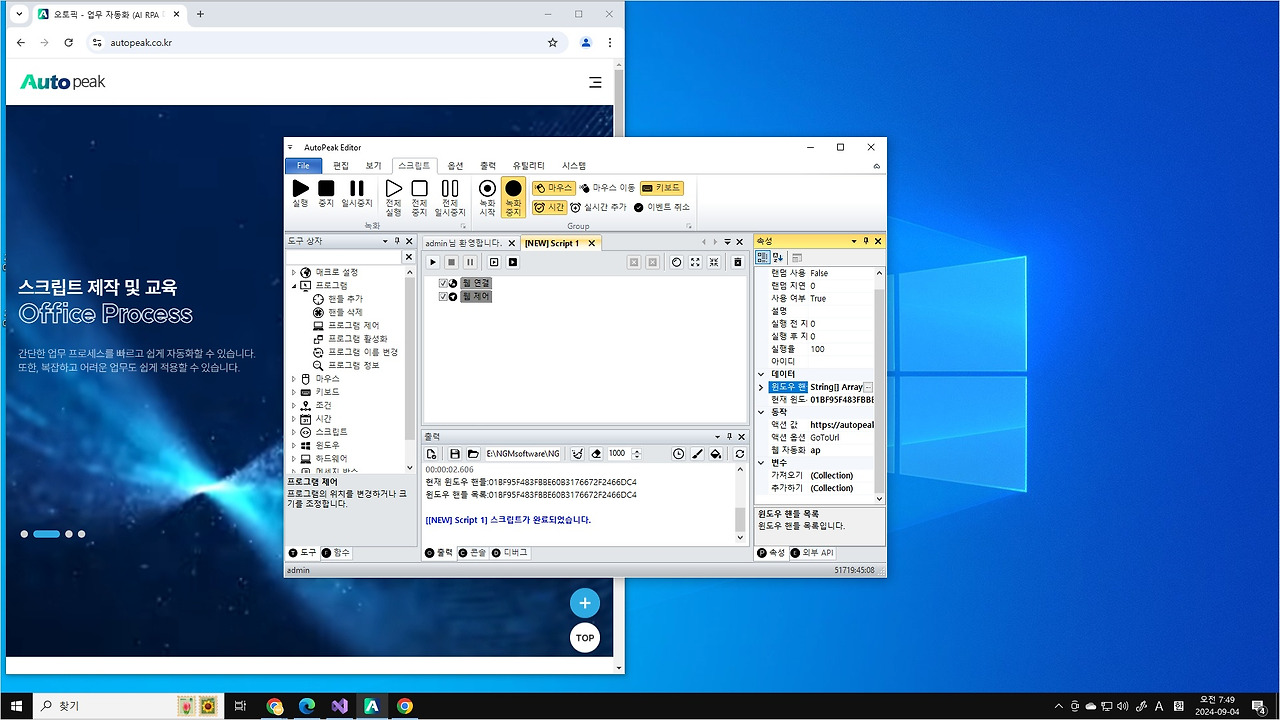This screenshot has height=720, width=1280.
Task: Open the 시스템 ribbon tab
Action: point(574,165)
